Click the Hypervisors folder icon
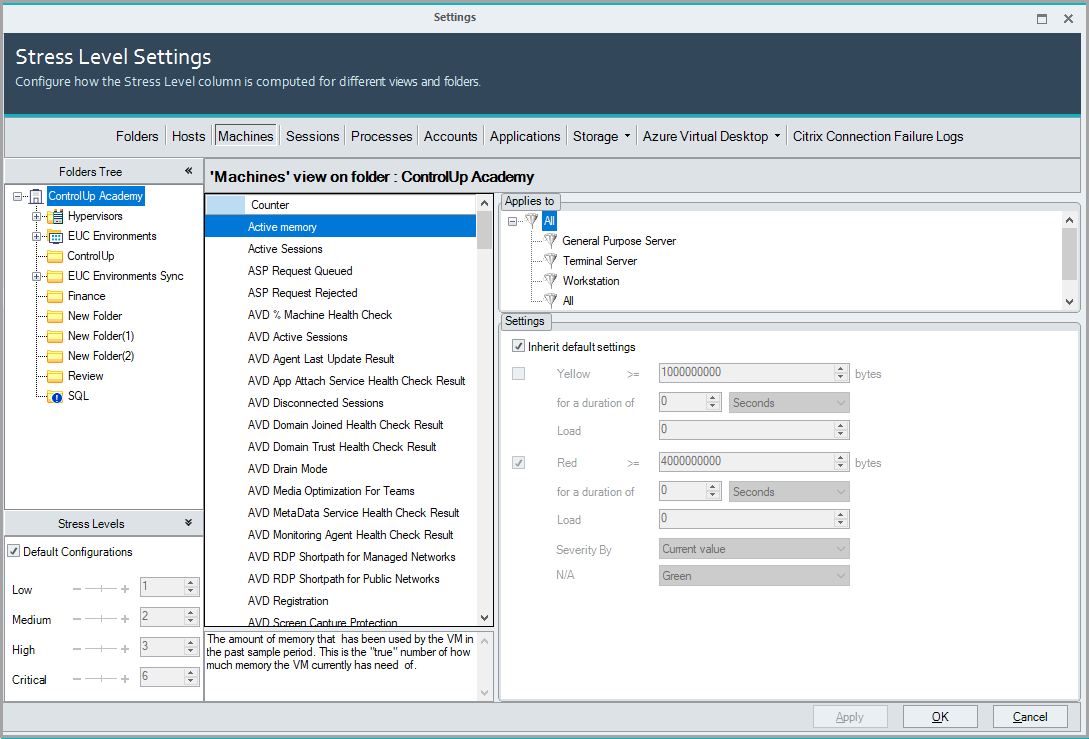 tap(56, 216)
